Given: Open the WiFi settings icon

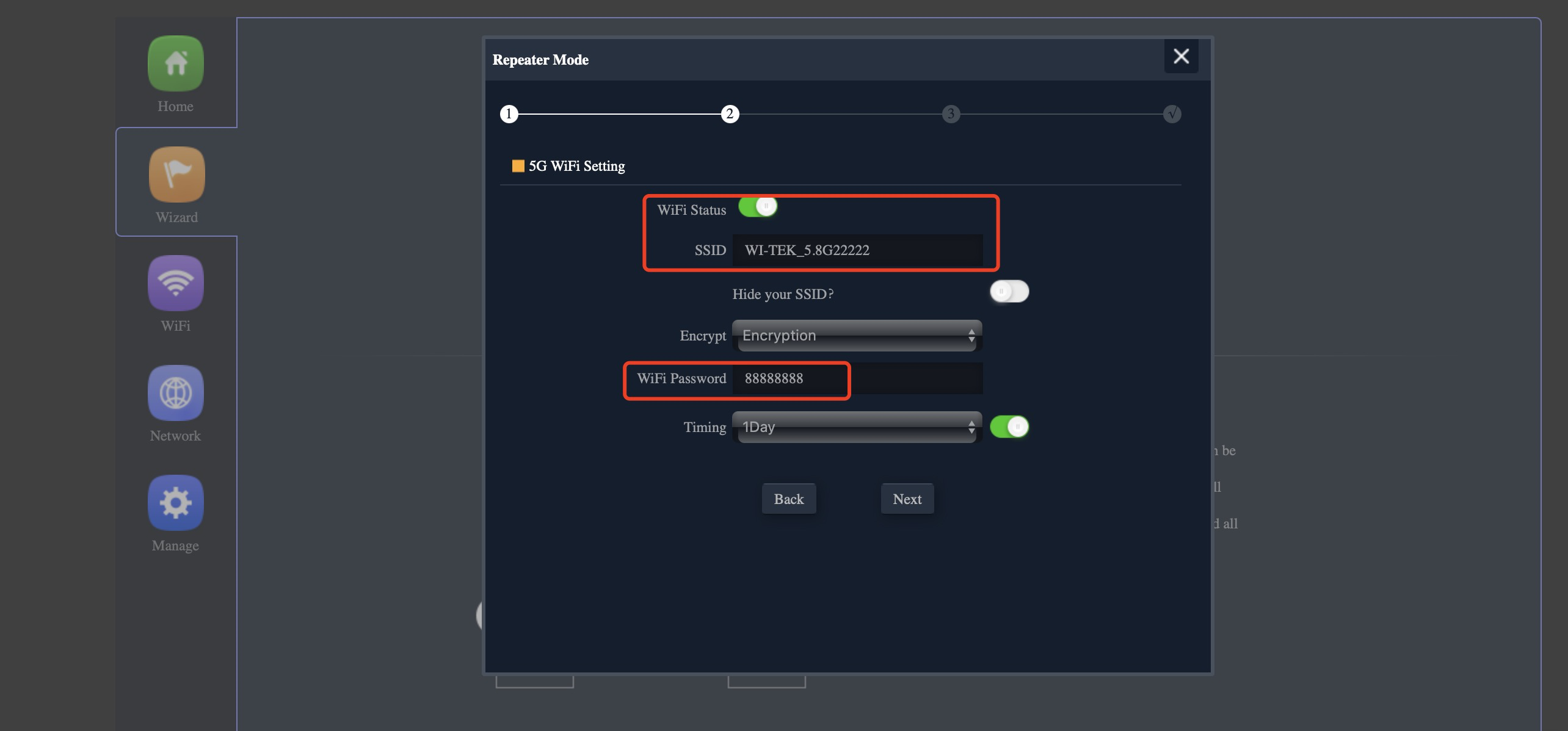Looking at the screenshot, I should tap(175, 283).
